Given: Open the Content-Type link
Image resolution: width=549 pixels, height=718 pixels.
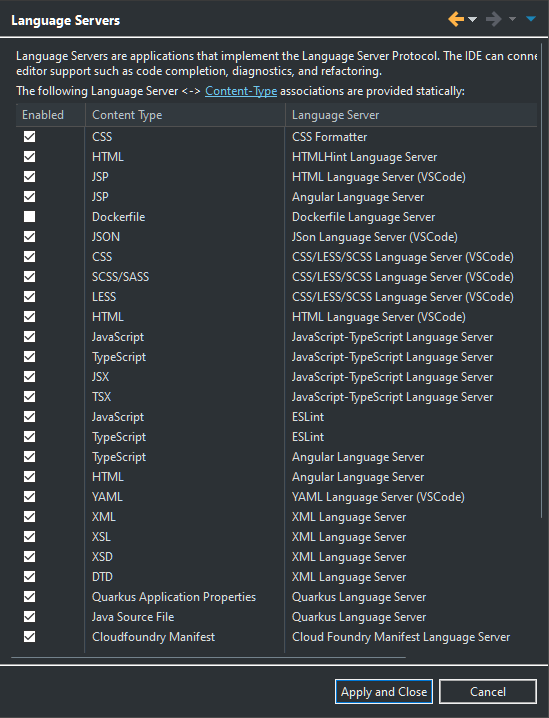Looking at the screenshot, I should 241,91.
